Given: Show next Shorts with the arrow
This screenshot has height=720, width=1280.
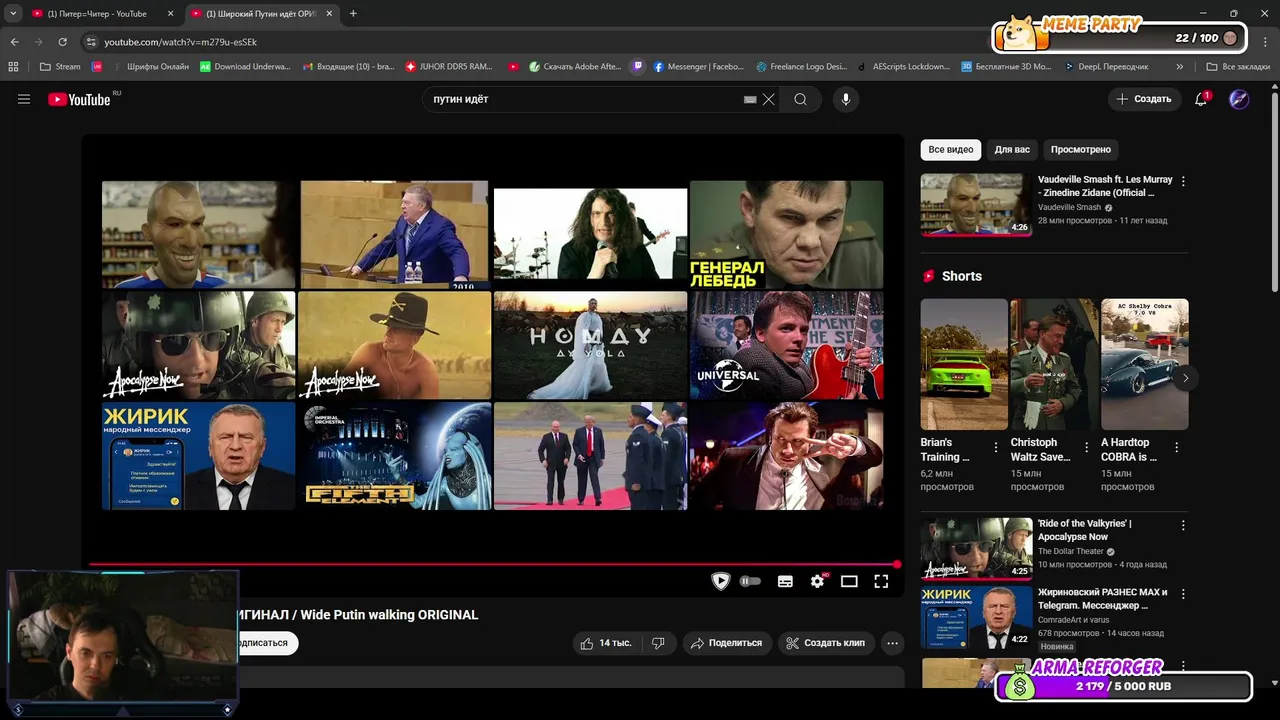Looking at the screenshot, I should pos(1185,378).
